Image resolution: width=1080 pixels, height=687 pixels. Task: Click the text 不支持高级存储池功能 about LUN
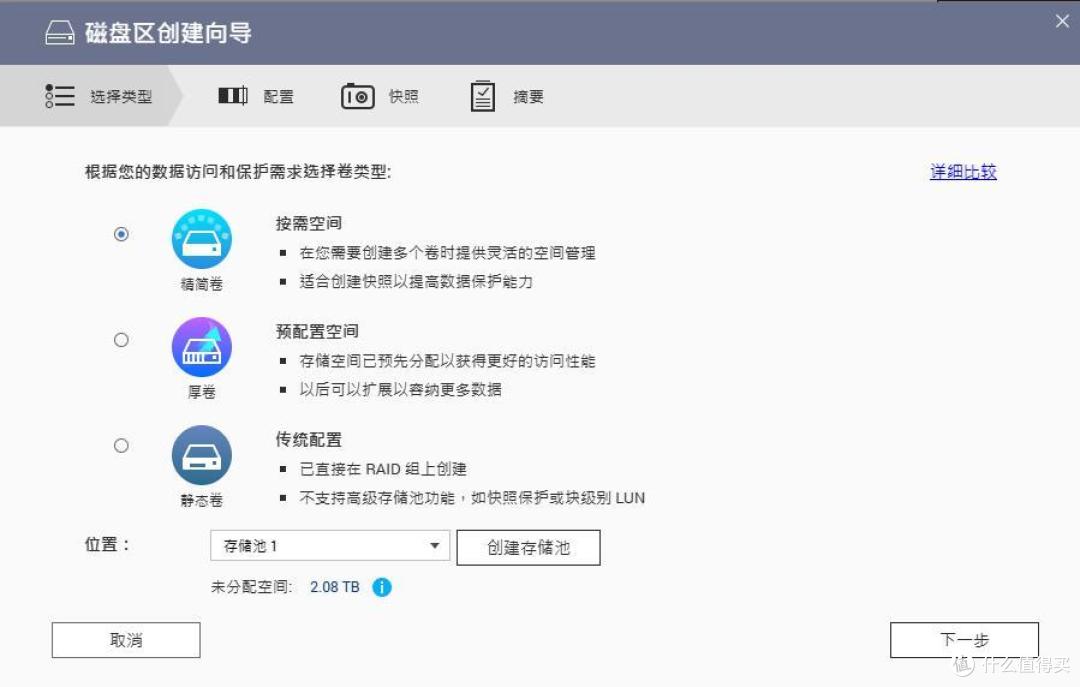[472, 498]
